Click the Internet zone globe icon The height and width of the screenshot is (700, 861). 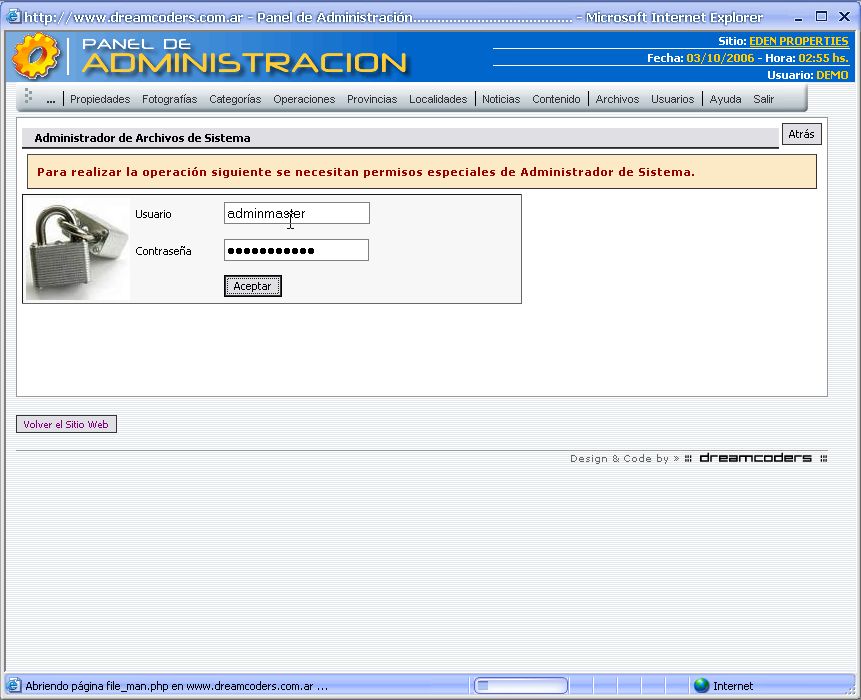point(701,686)
